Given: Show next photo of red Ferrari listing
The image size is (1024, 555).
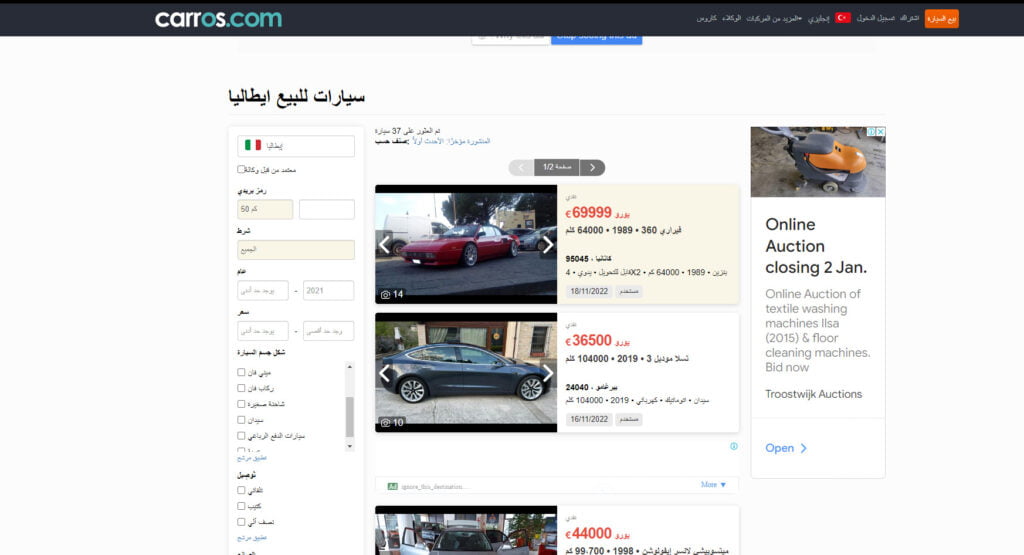Looking at the screenshot, I should 547,243.
